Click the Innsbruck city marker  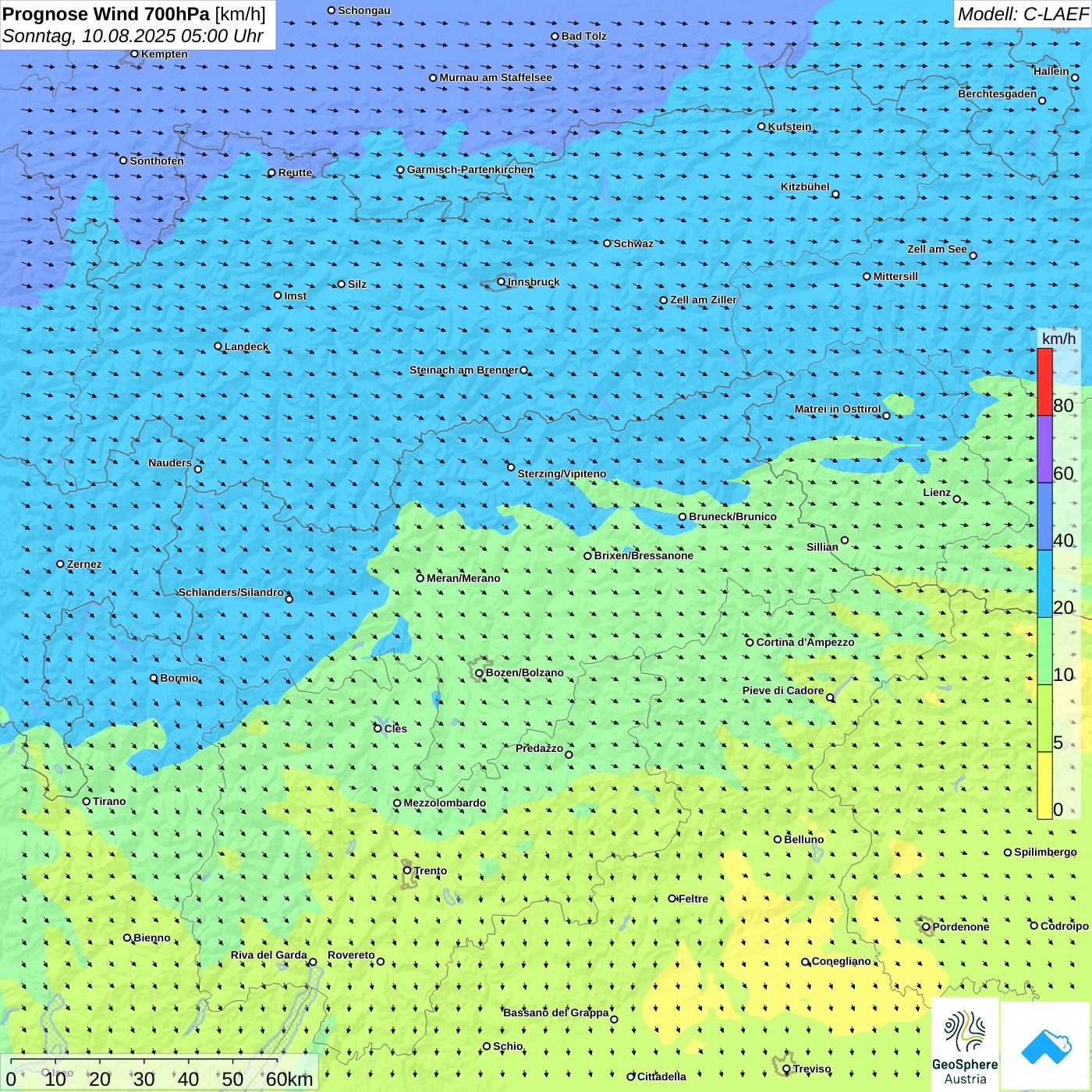click(502, 282)
